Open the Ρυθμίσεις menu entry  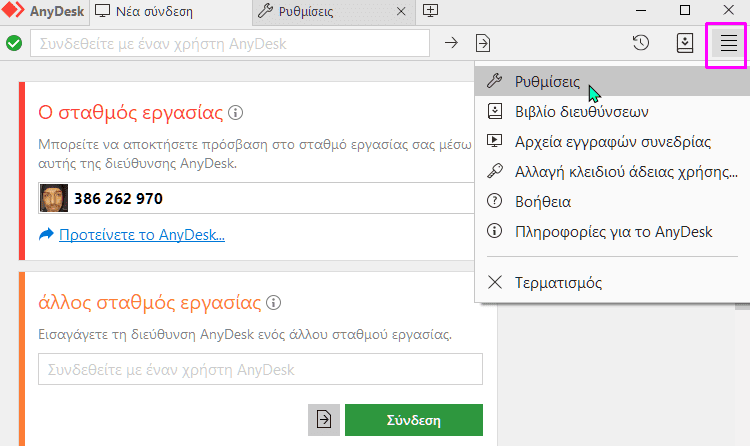612,81
